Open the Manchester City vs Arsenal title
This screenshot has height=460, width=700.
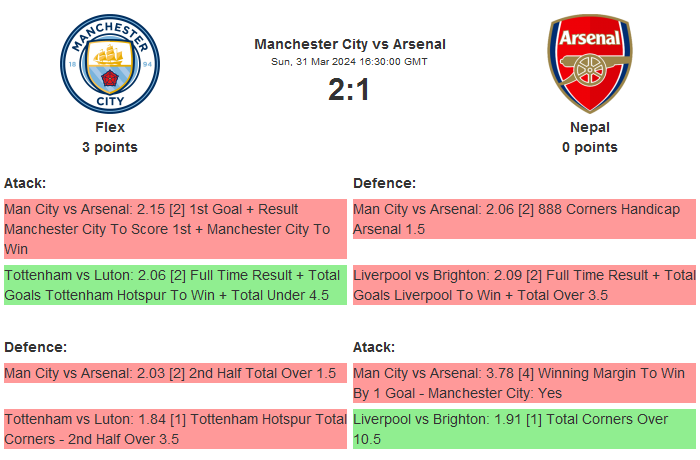349,44
